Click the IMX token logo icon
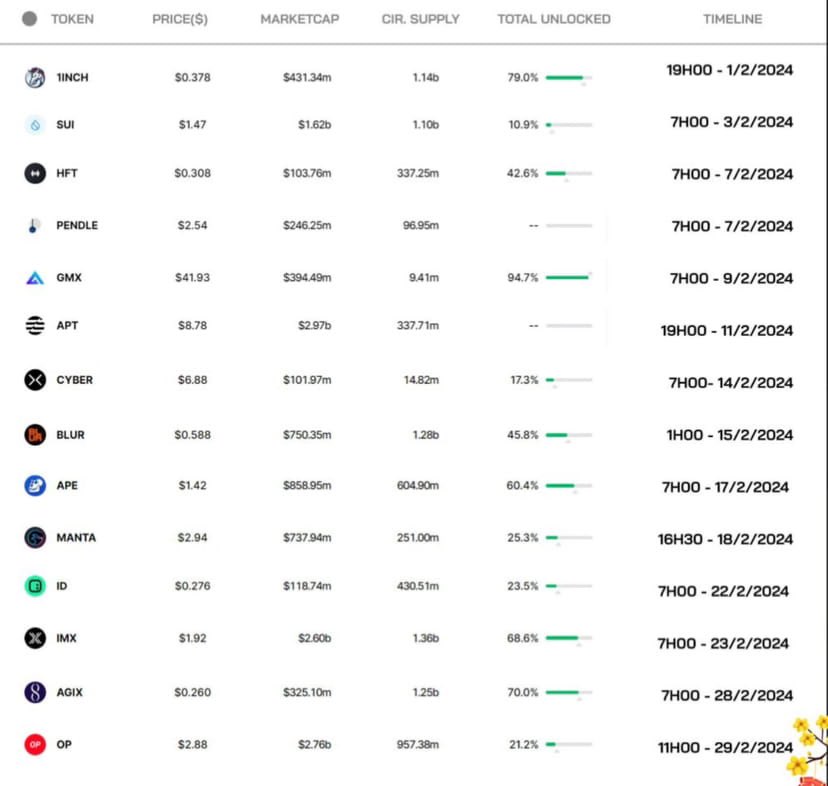 [x=35, y=638]
